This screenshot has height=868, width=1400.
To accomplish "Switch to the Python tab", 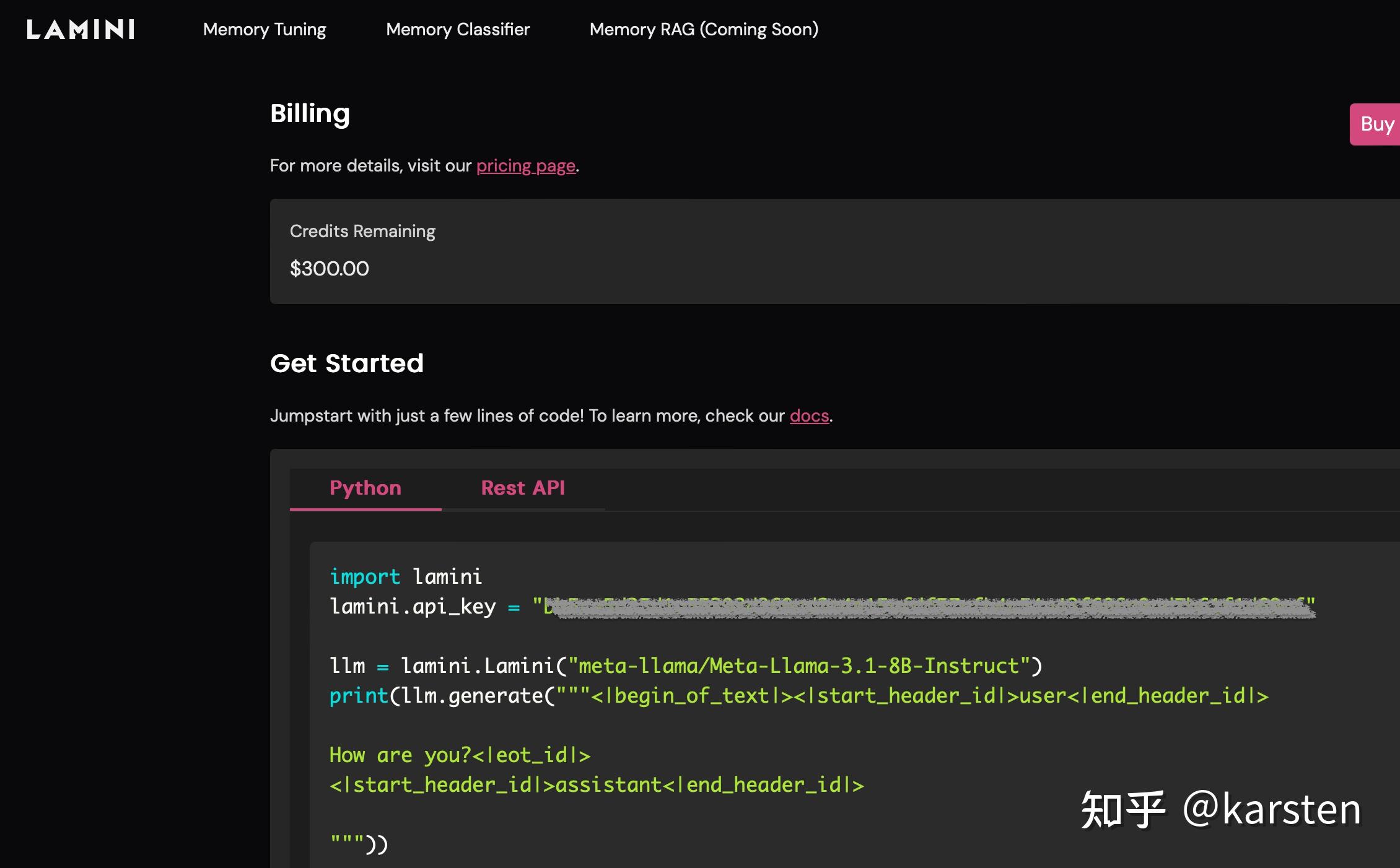I will click(x=365, y=488).
